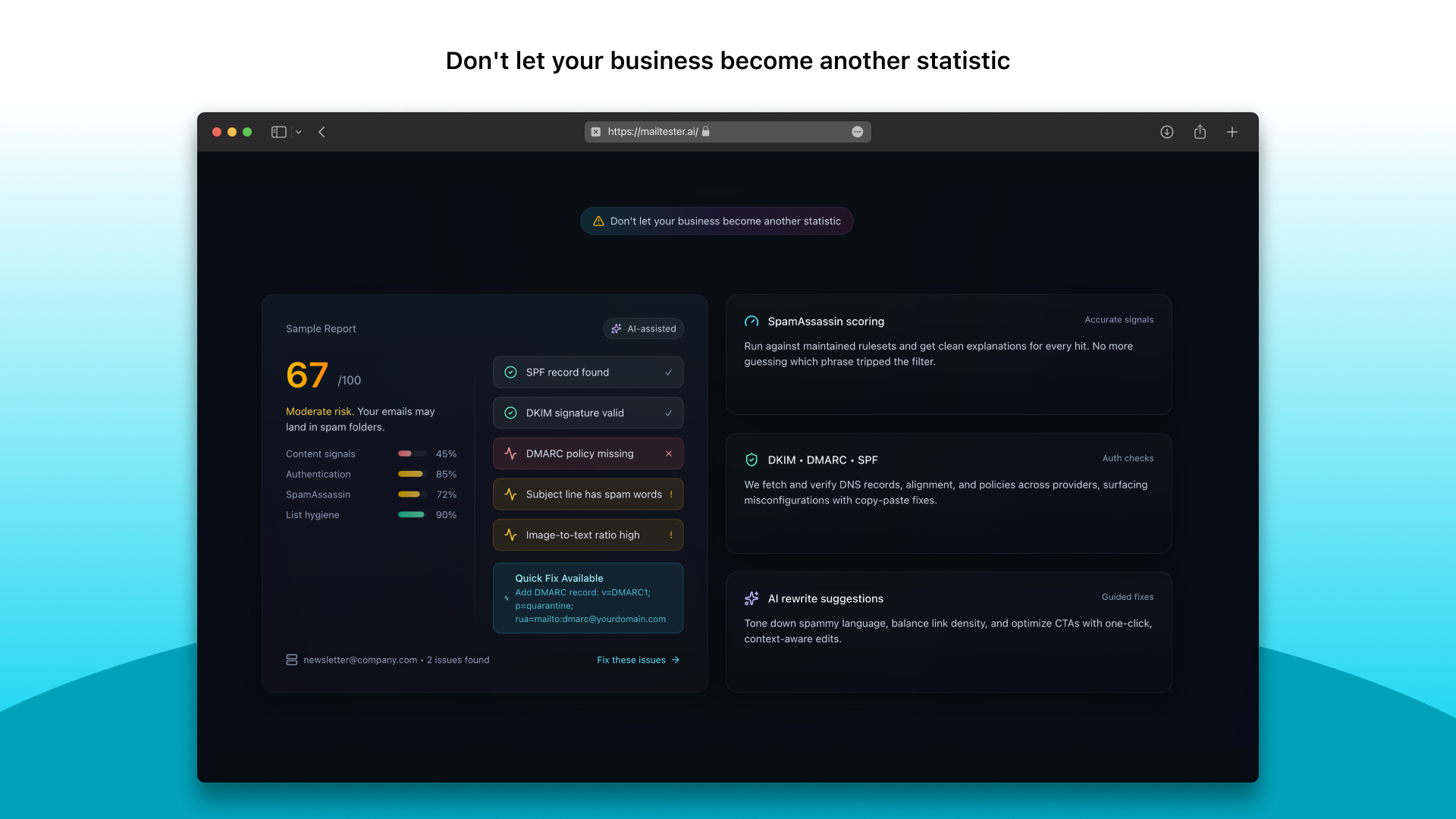Click the Fix these issues link
Viewport: 1456px width, 819px height.
pos(637,660)
